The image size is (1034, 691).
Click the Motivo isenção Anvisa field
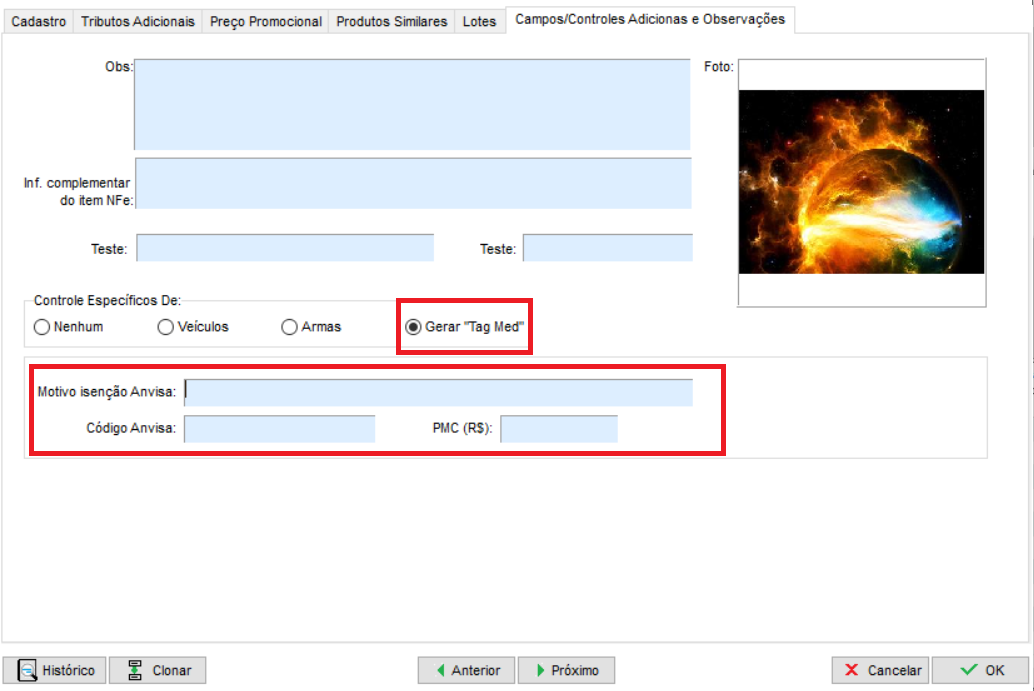pyautogui.click(x=438, y=392)
